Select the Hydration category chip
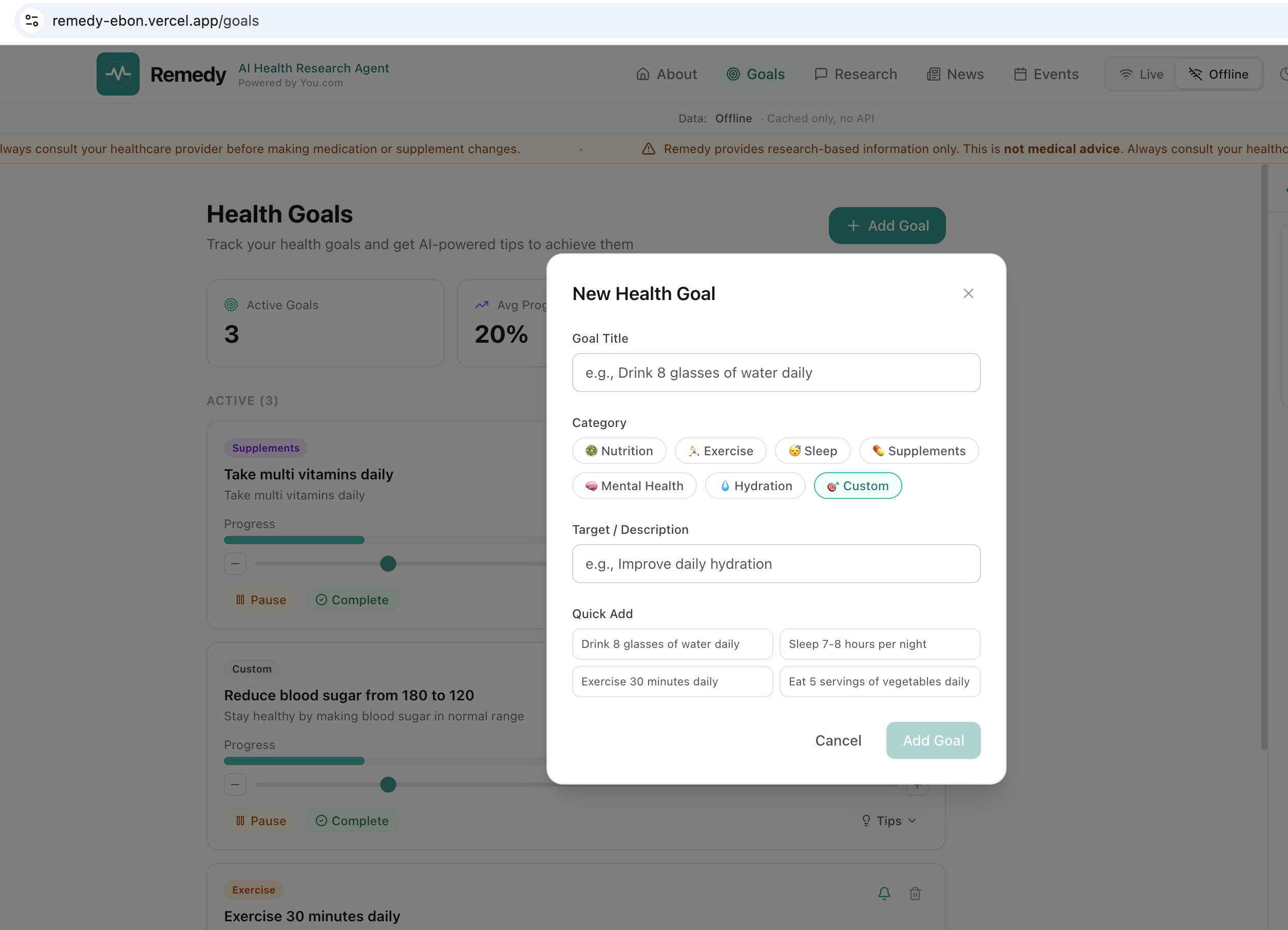 click(x=755, y=486)
